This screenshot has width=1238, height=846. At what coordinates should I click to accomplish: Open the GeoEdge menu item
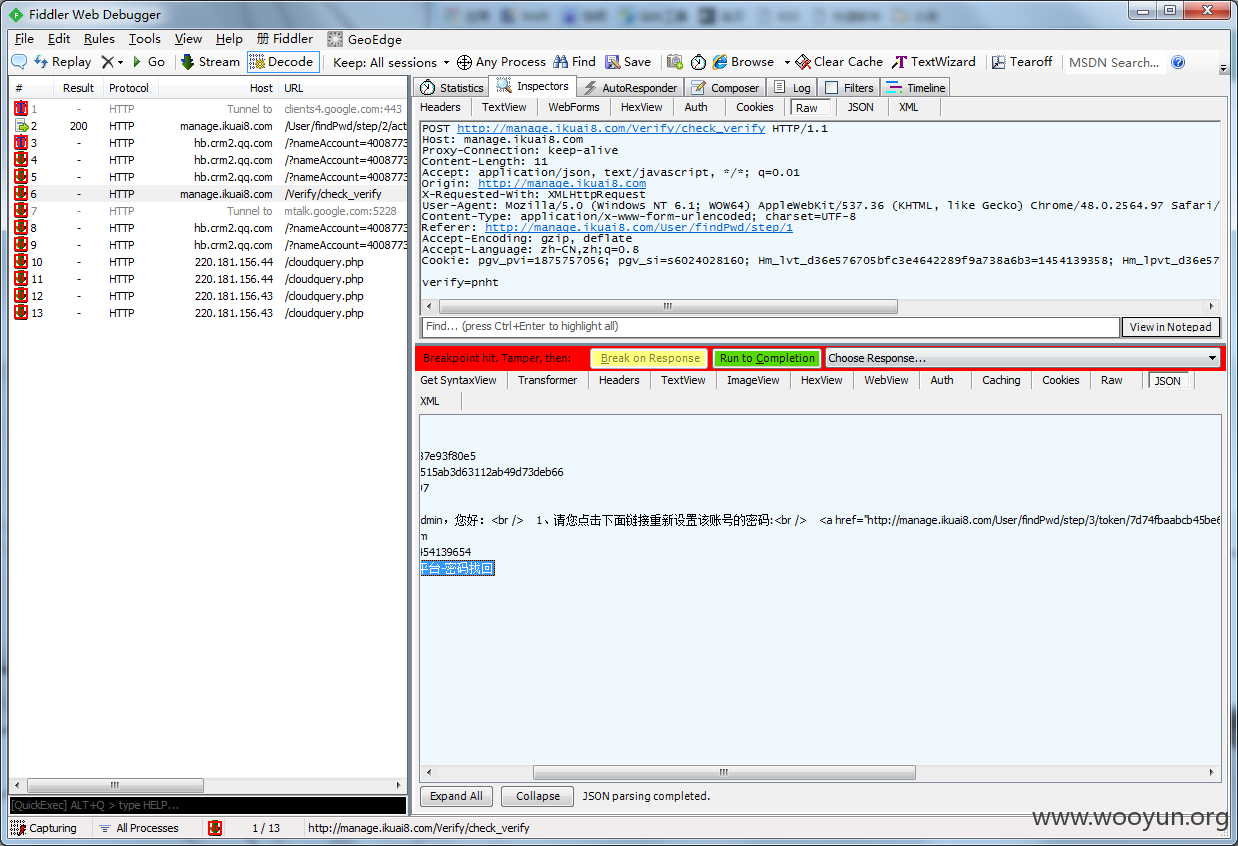pyautogui.click(x=365, y=39)
